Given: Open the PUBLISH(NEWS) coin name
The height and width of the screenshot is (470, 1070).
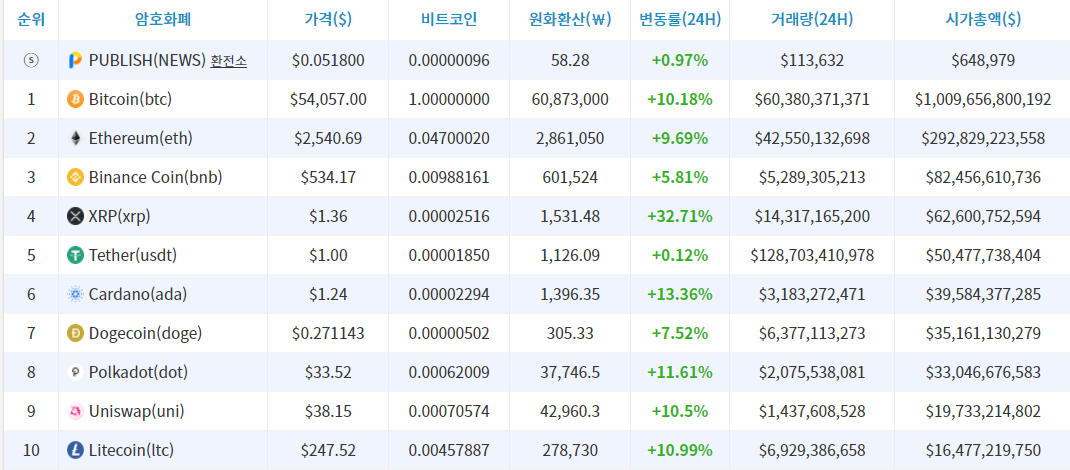Looking at the screenshot, I should [x=147, y=61].
